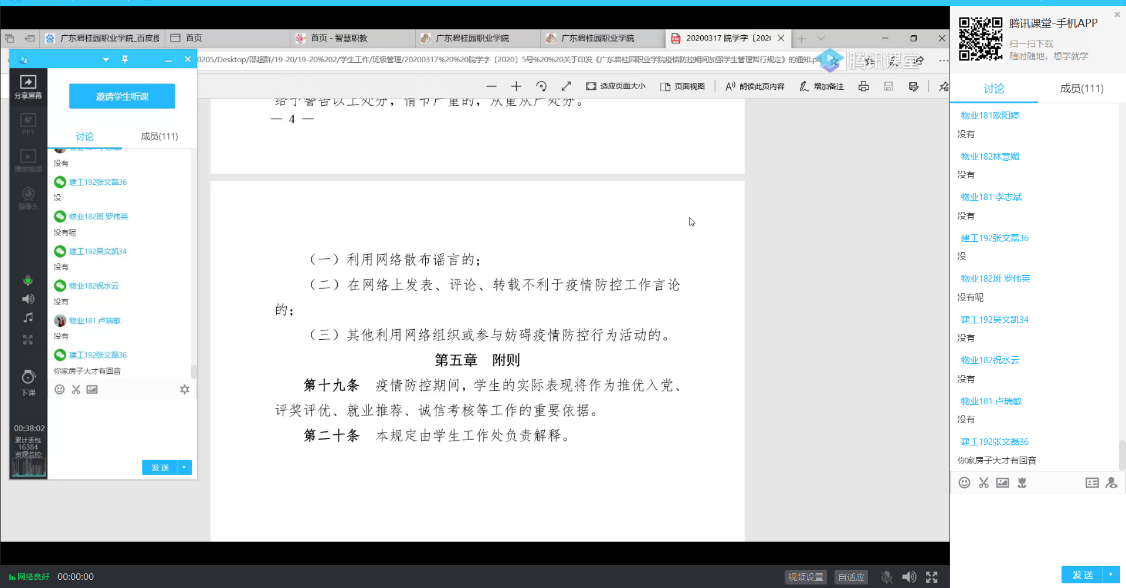Click the 邀请学生听课 button
The height and width of the screenshot is (588, 1126).
[x=122, y=96]
